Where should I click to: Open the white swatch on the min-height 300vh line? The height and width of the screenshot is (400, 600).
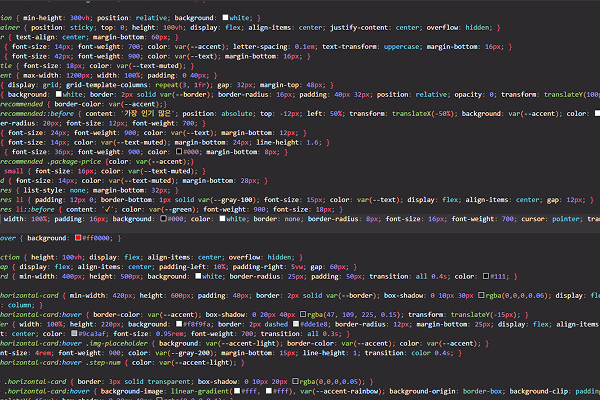(x=225, y=18)
